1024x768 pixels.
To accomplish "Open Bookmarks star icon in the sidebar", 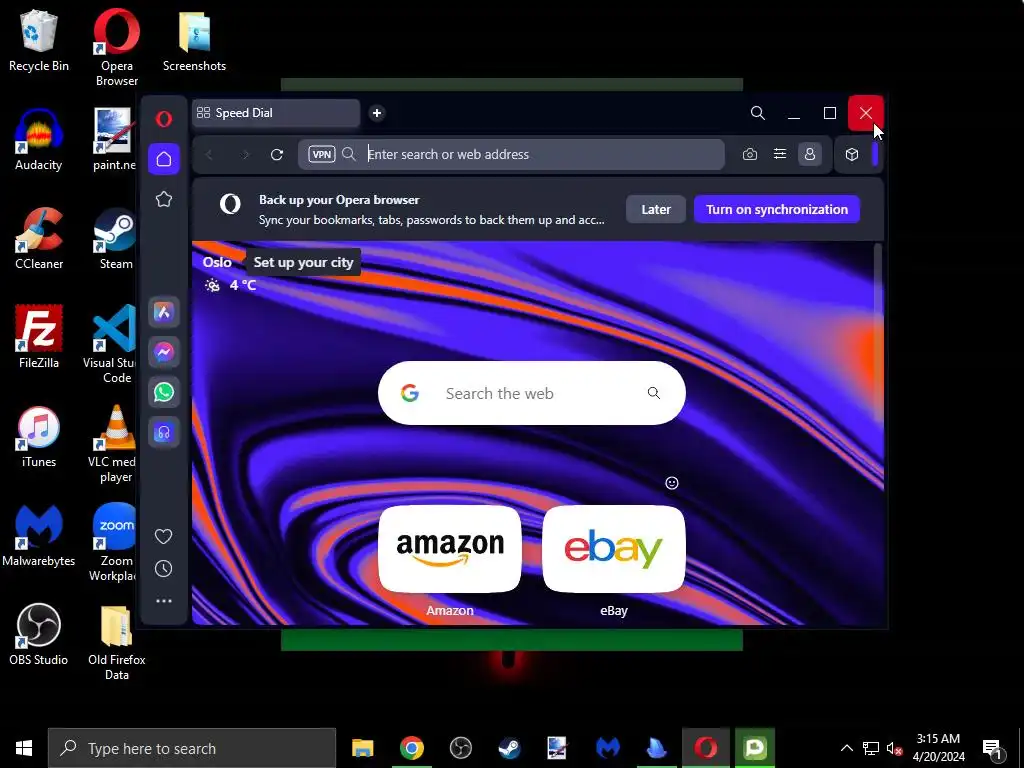I will click(164, 199).
